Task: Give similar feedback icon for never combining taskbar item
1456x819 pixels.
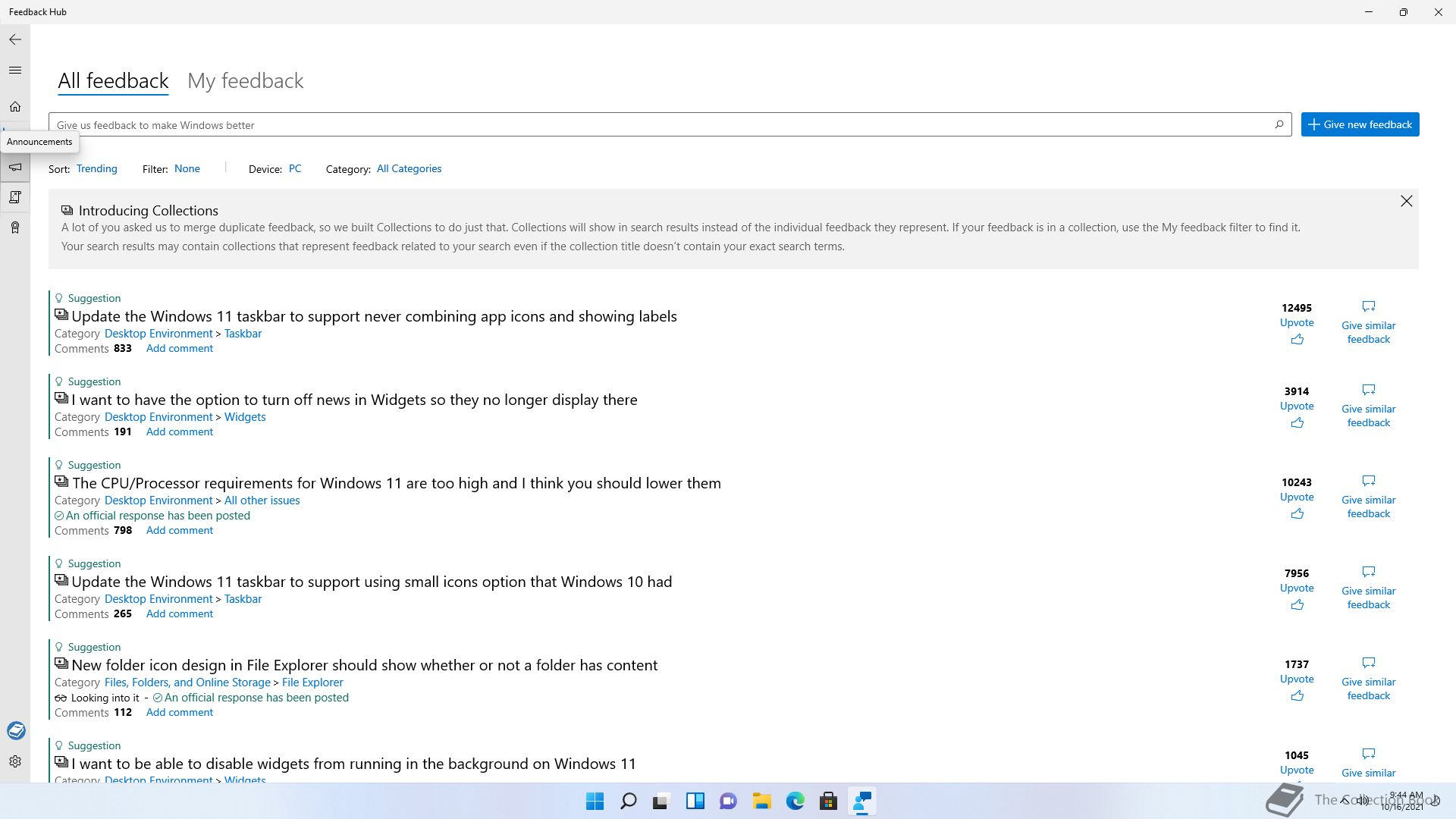Action: coord(1369,306)
